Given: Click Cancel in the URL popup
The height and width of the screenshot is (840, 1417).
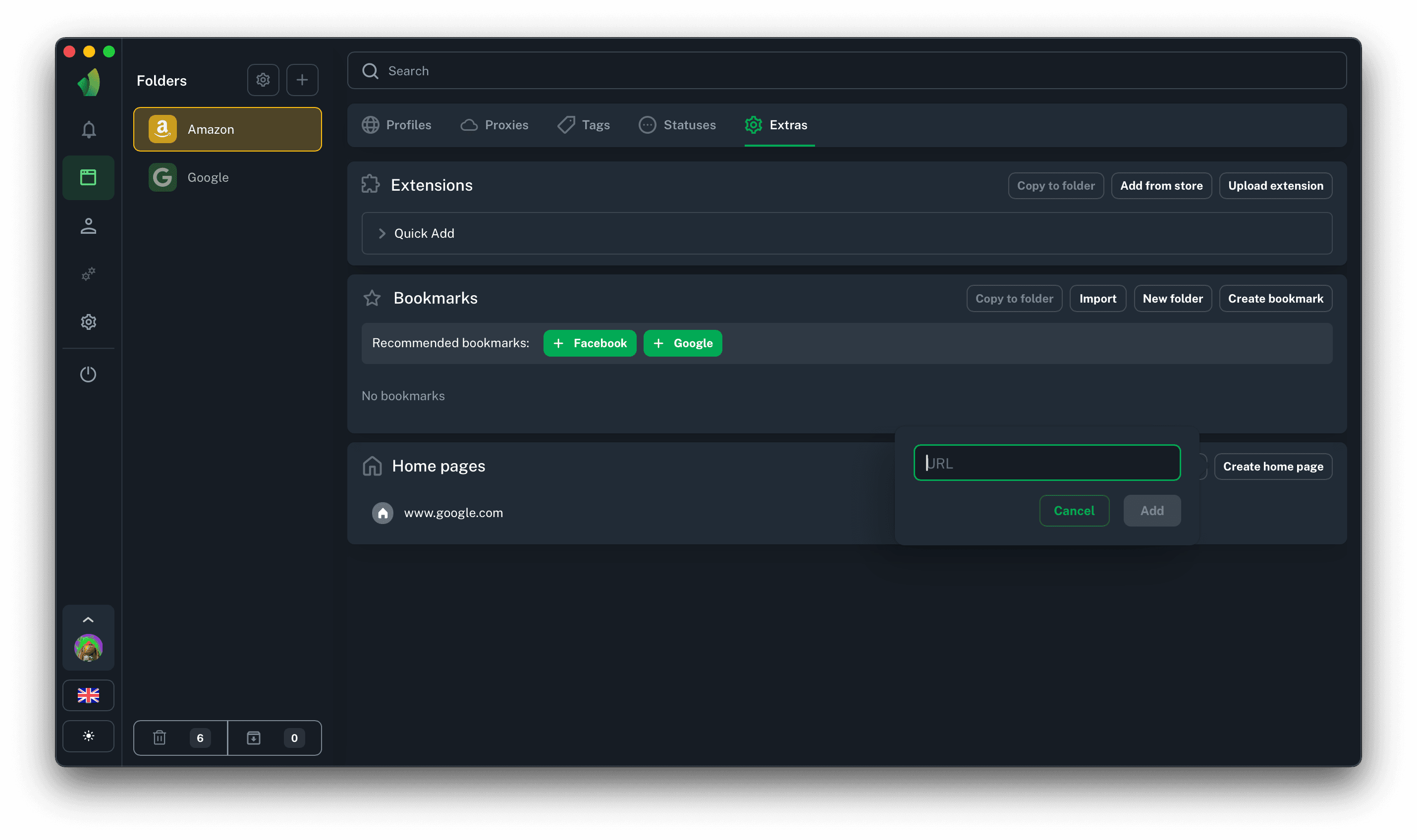Looking at the screenshot, I should click(x=1074, y=511).
